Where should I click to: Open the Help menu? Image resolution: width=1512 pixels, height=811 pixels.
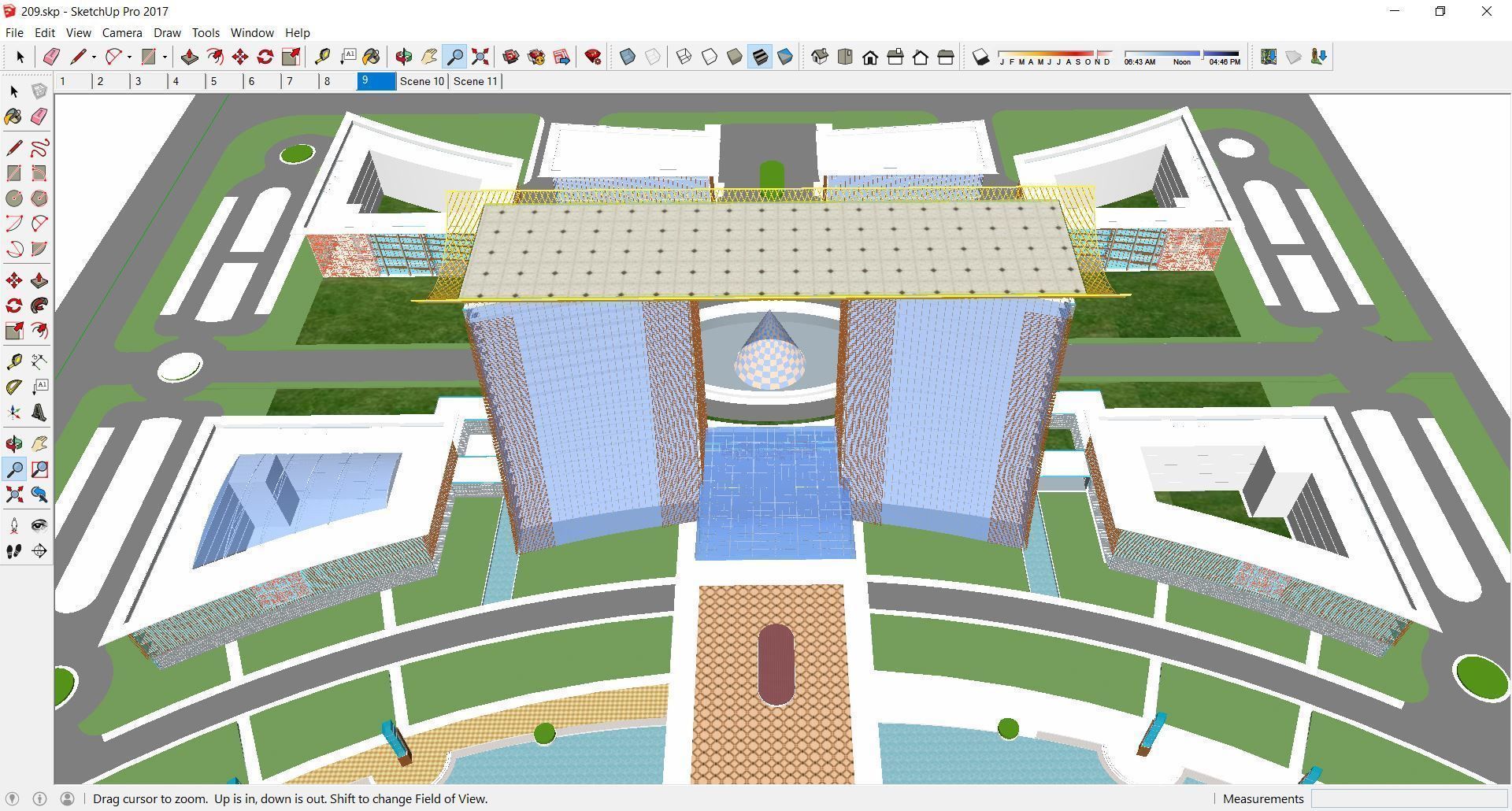[x=297, y=33]
